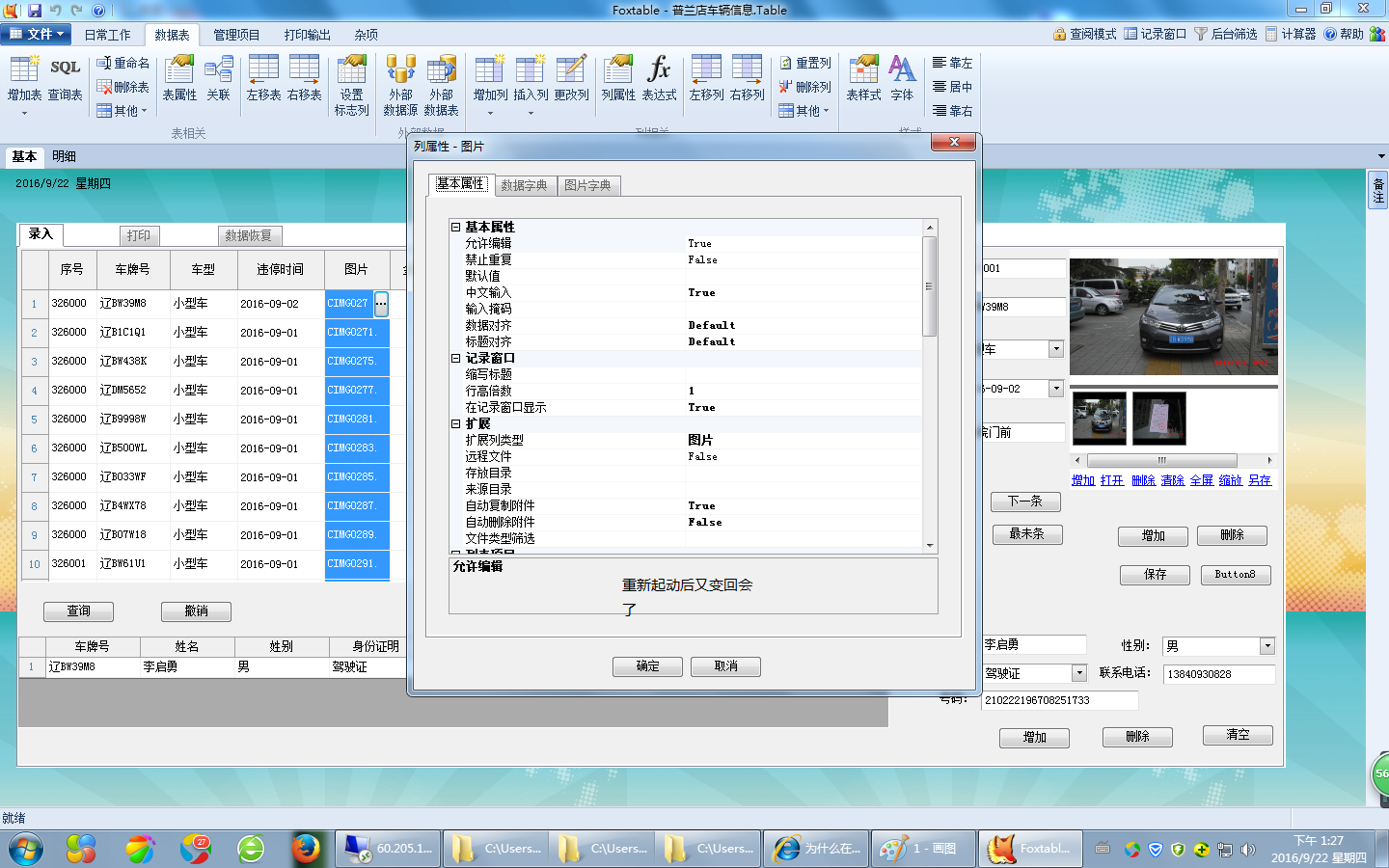Click the 左移列 icon
Image resolution: width=1389 pixels, height=868 pixels.
click(706, 79)
